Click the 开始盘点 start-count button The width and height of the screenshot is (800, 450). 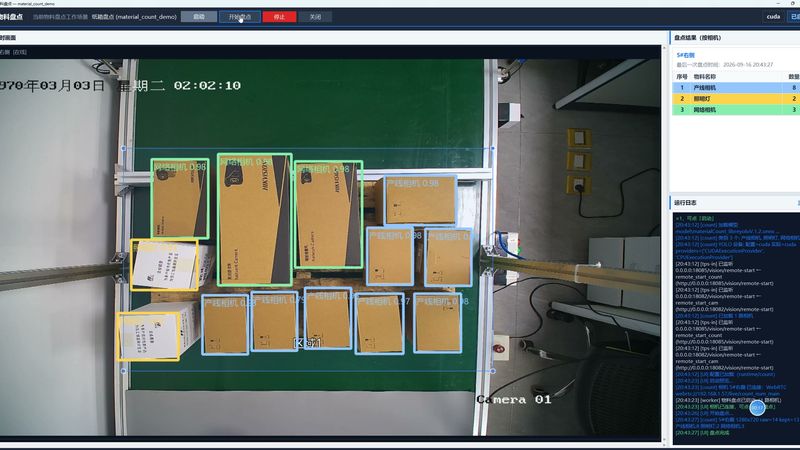240,17
